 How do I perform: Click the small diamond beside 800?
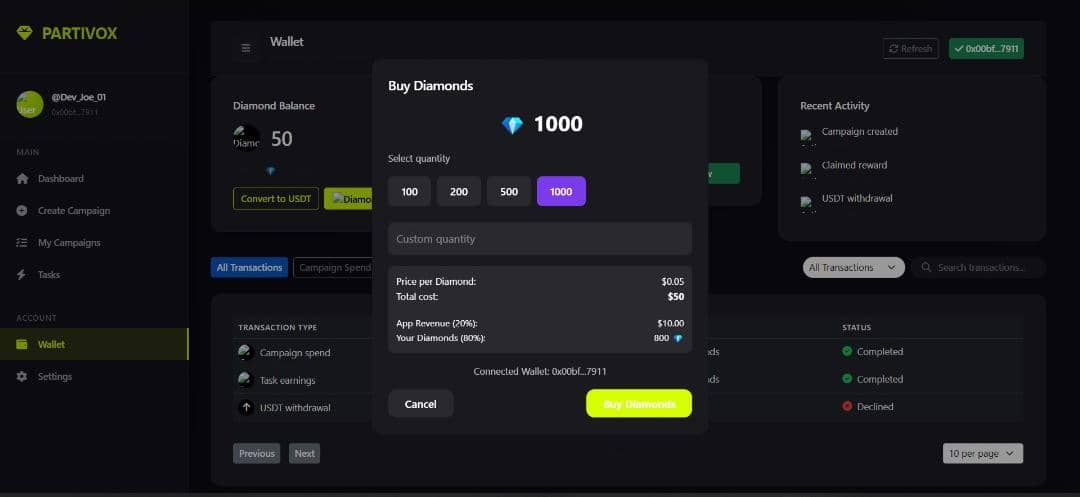678,338
